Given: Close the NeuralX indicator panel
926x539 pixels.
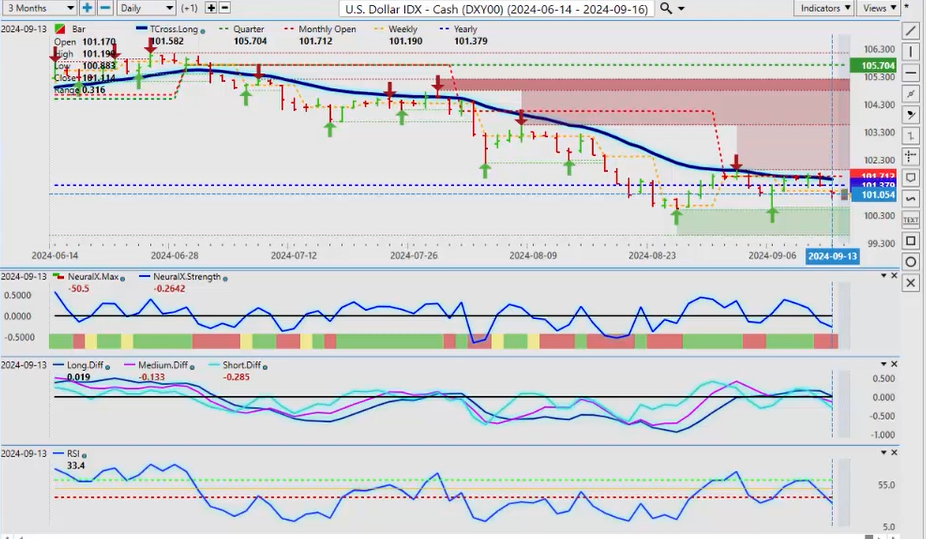Looking at the screenshot, I should point(894,276).
